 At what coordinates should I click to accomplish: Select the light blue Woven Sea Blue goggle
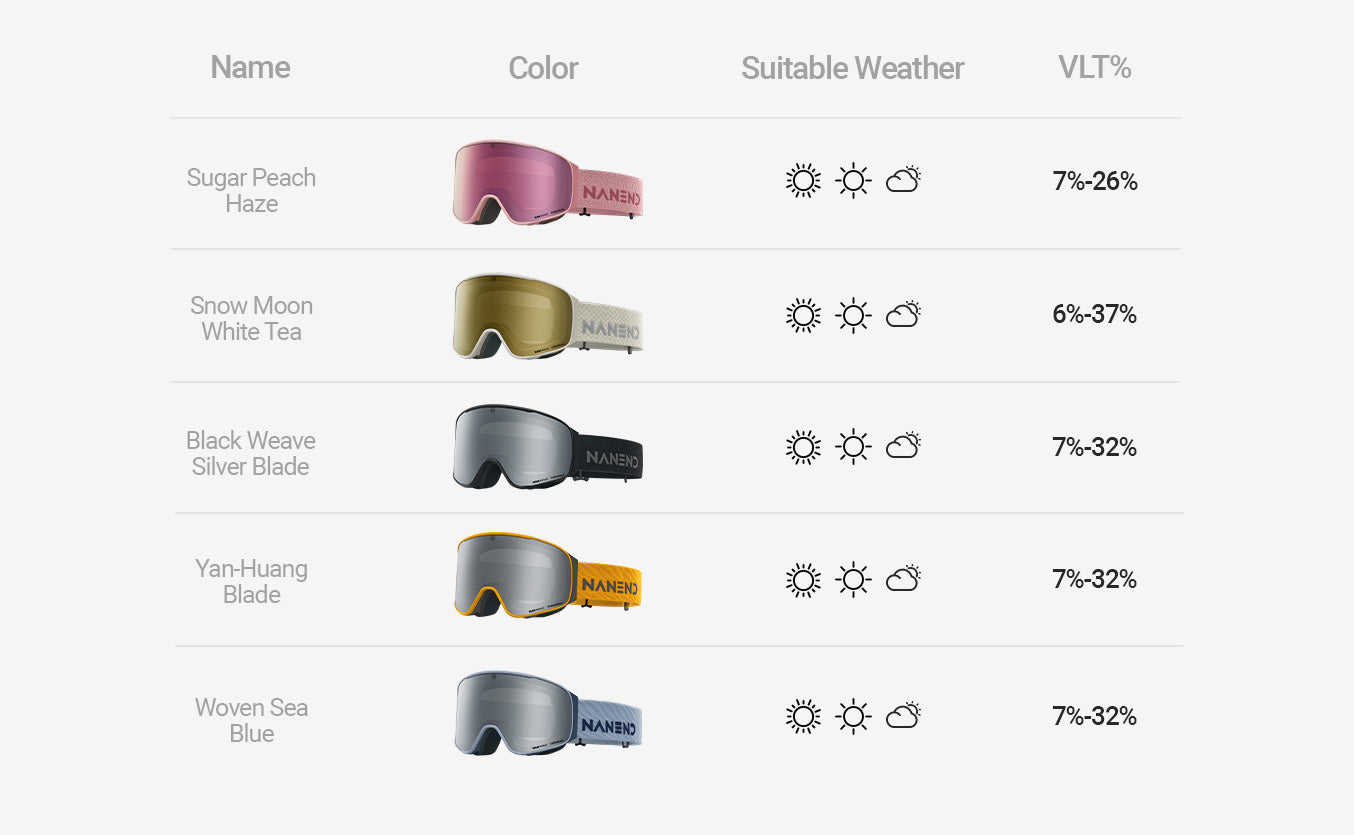[x=547, y=712]
